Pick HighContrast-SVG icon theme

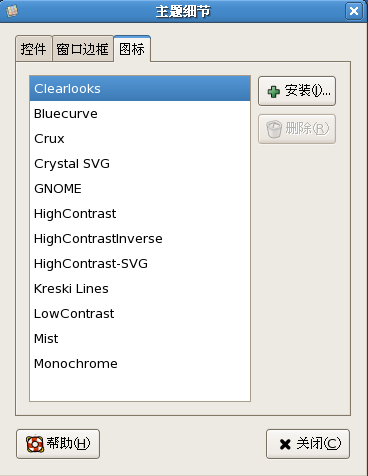pyautogui.click(x=140, y=264)
